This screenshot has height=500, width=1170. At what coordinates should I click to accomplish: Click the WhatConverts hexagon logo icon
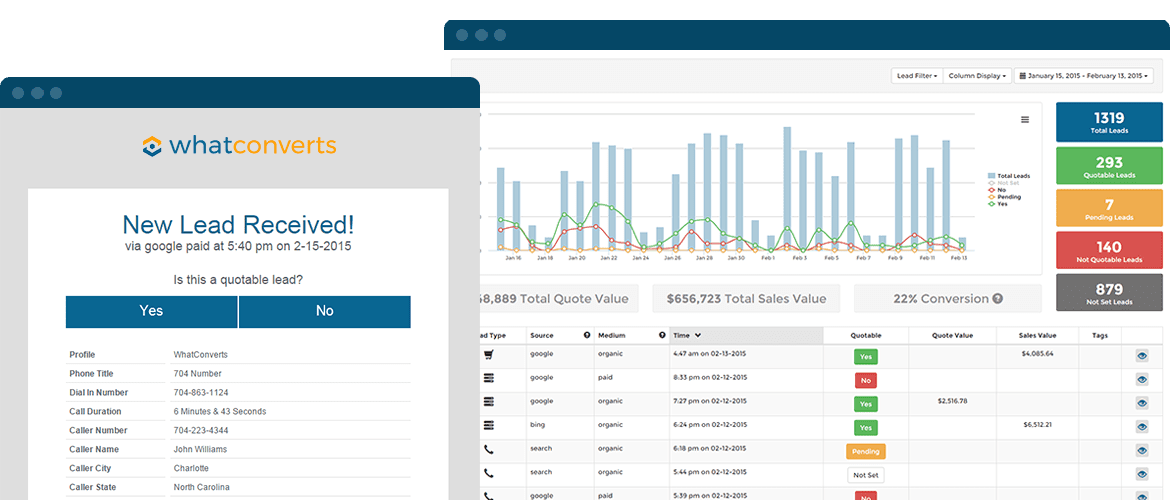(152, 146)
